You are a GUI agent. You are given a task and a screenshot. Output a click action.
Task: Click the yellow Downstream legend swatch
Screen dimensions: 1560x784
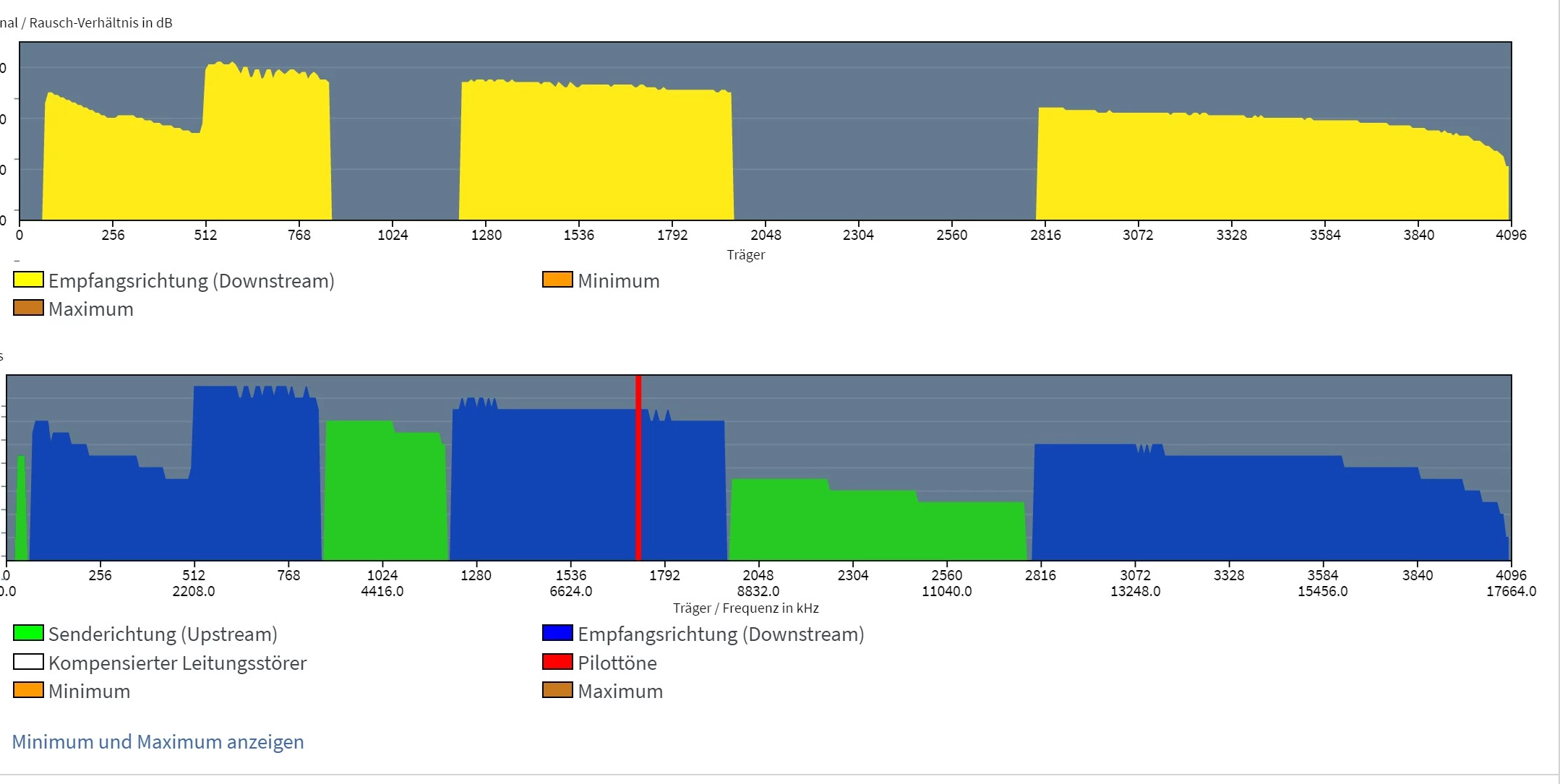[28, 280]
